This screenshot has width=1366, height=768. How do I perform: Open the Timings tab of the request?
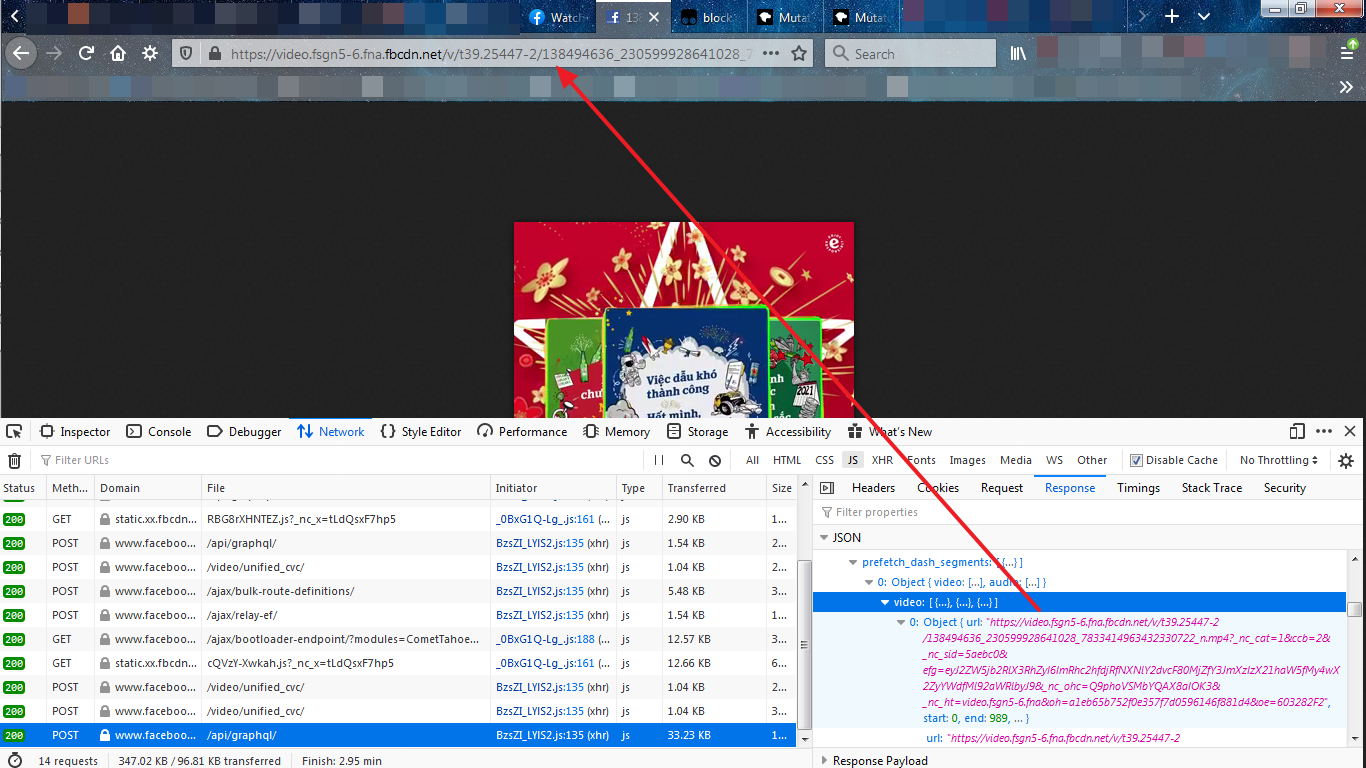point(1138,488)
